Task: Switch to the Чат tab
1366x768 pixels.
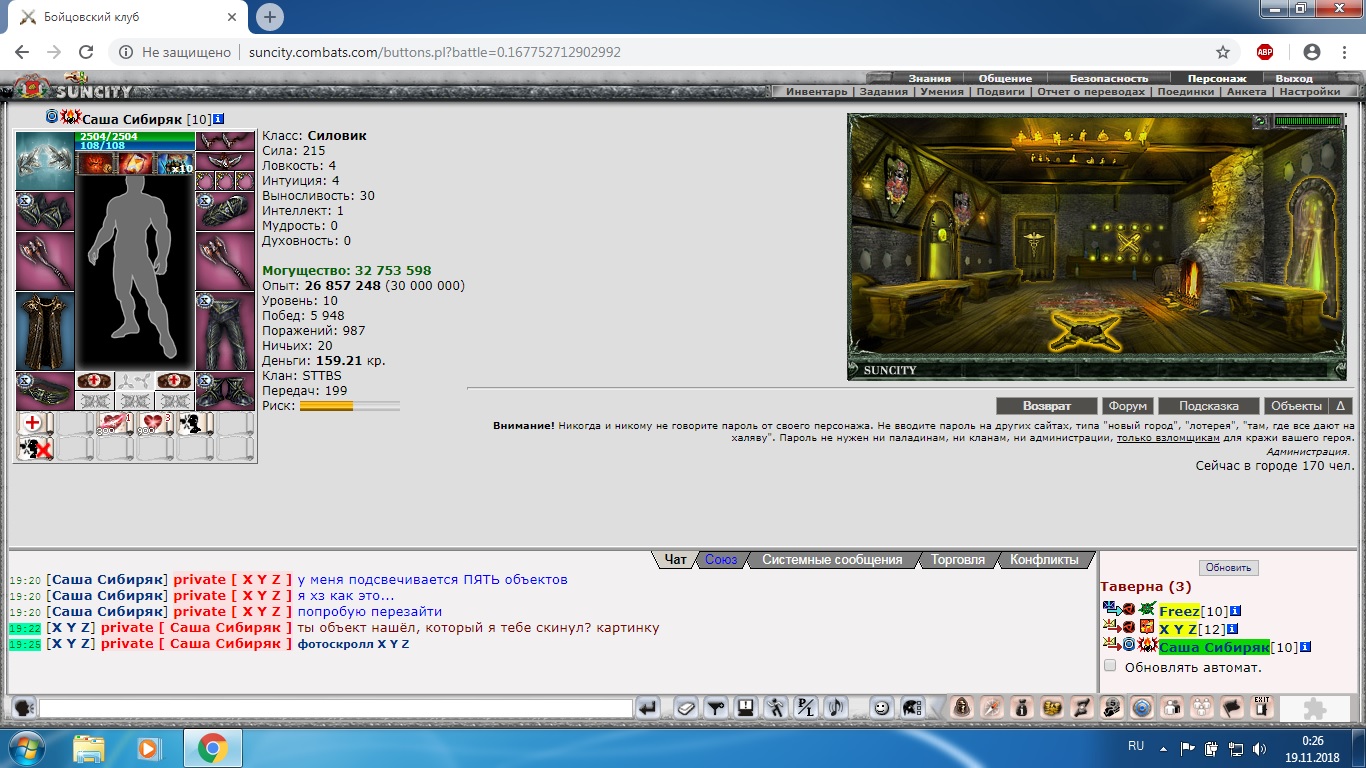Action: 676,560
